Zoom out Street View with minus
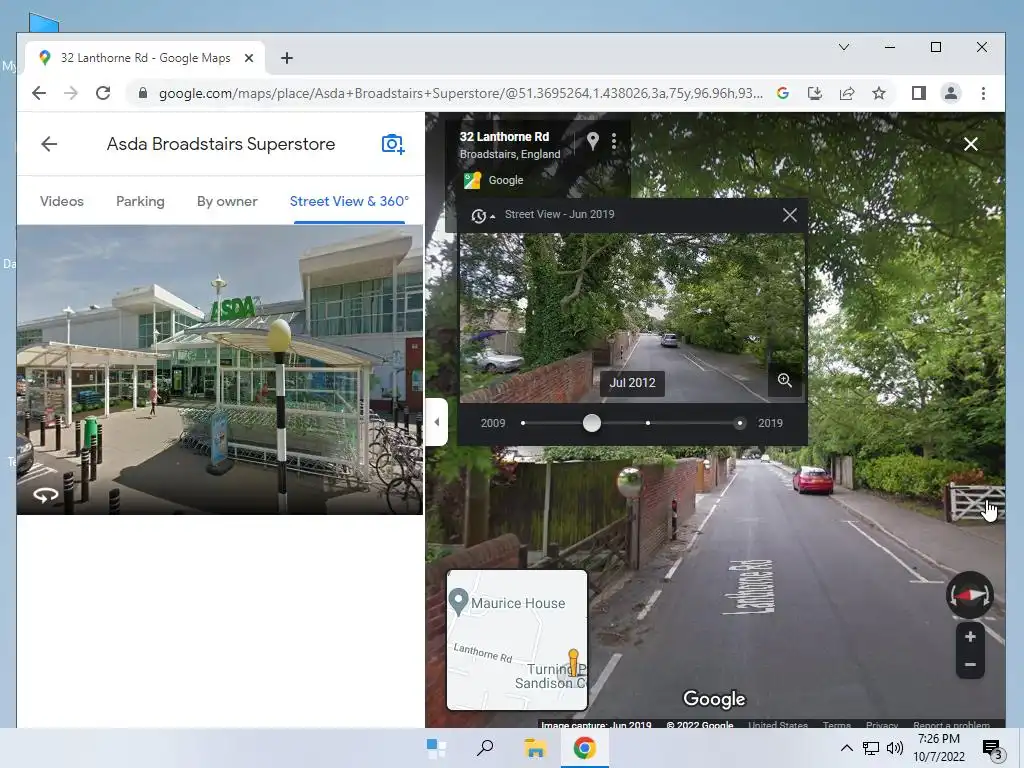The height and width of the screenshot is (768, 1024). click(970, 665)
